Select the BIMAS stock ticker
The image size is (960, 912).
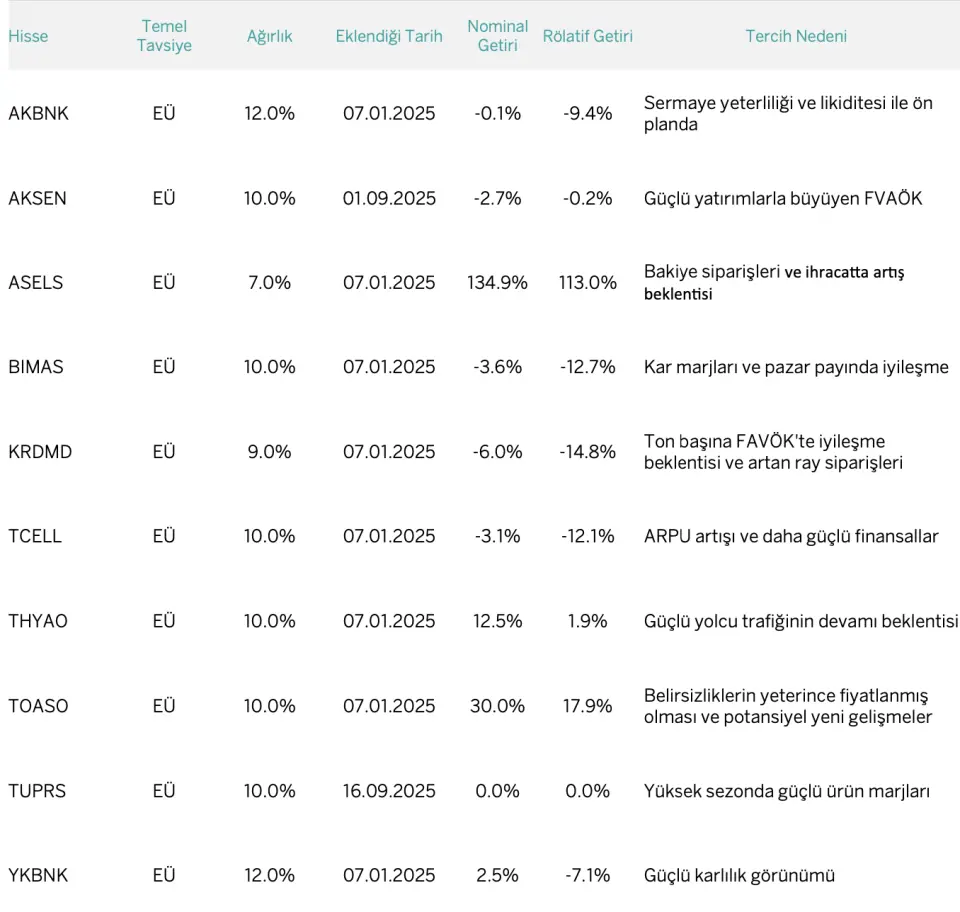[x=36, y=367]
